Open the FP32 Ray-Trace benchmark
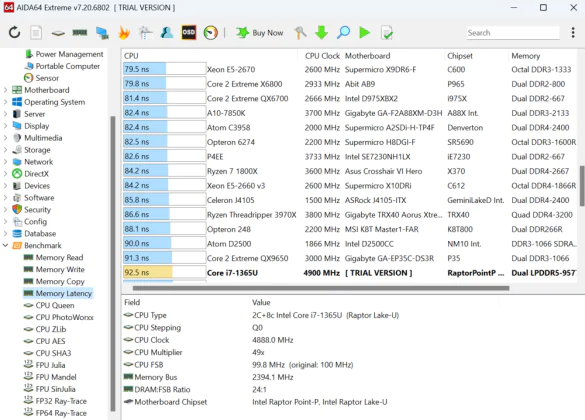Image resolution: width=585 pixels, height=420 pixels. (55, 401)
